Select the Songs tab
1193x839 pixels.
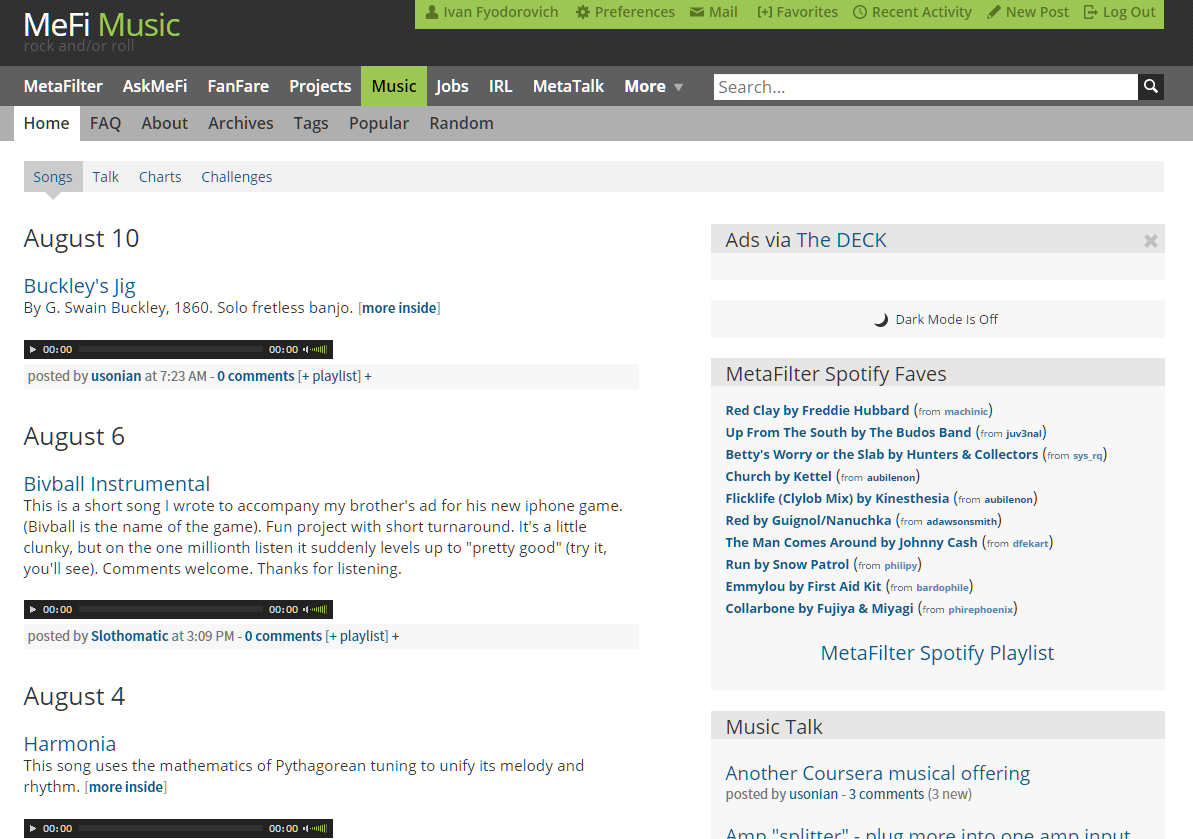click(x=52, y=176)
